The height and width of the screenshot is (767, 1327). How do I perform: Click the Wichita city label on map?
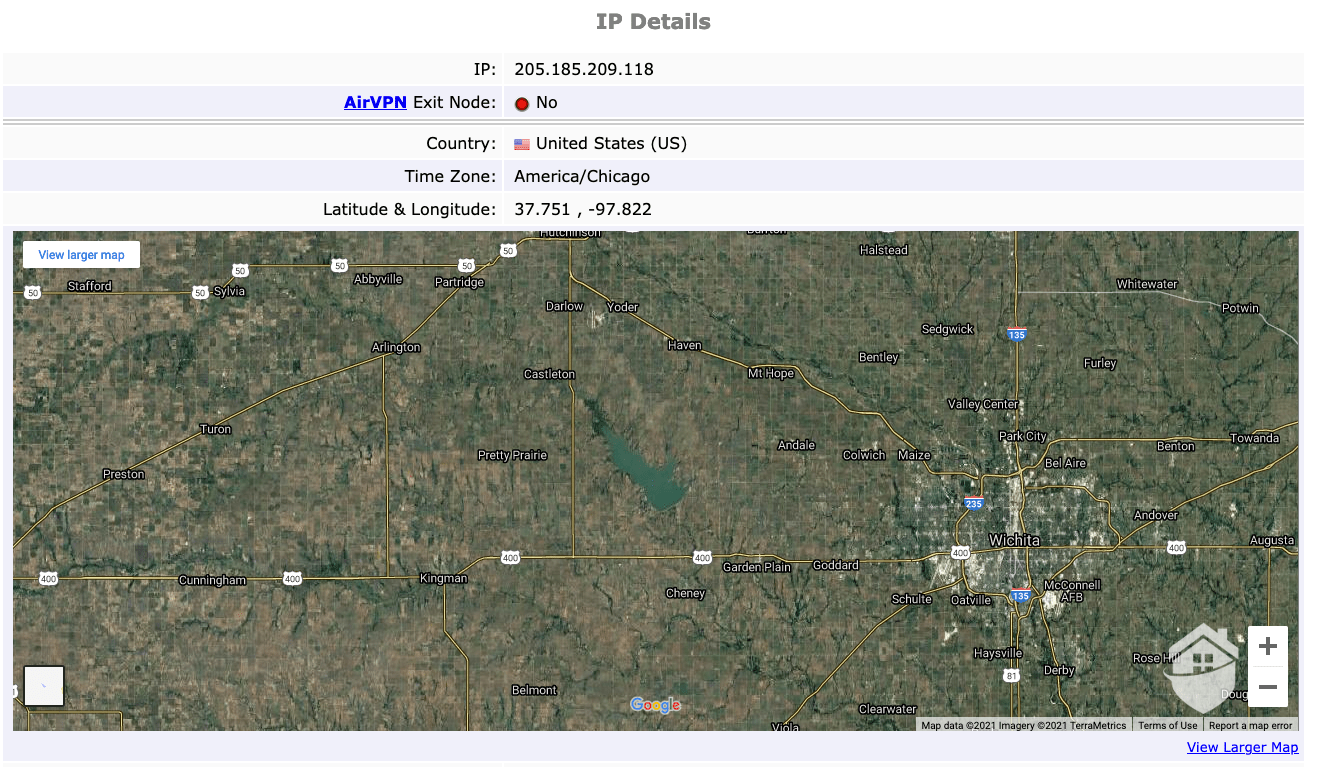point(1014,540)
